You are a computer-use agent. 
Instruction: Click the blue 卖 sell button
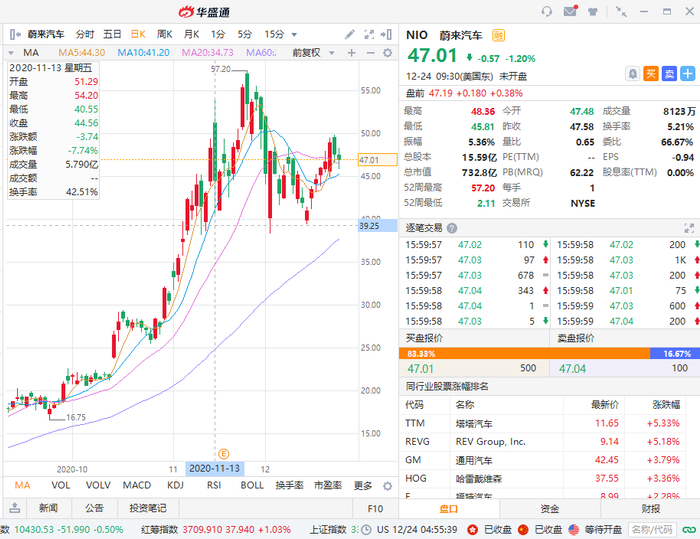[669, 74]
